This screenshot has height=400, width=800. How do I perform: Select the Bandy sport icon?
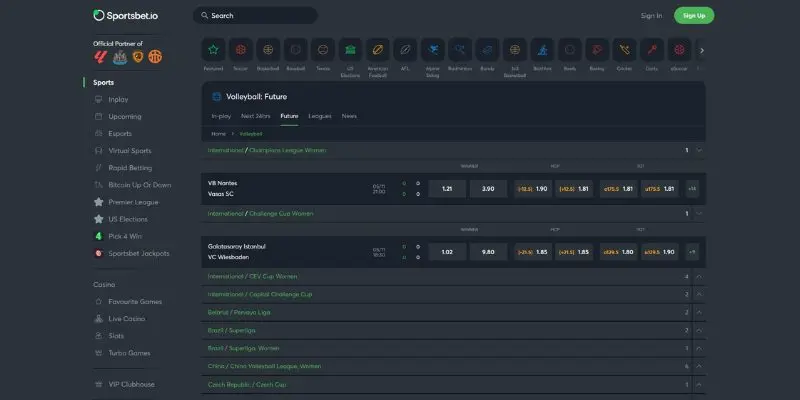point(488,49)
